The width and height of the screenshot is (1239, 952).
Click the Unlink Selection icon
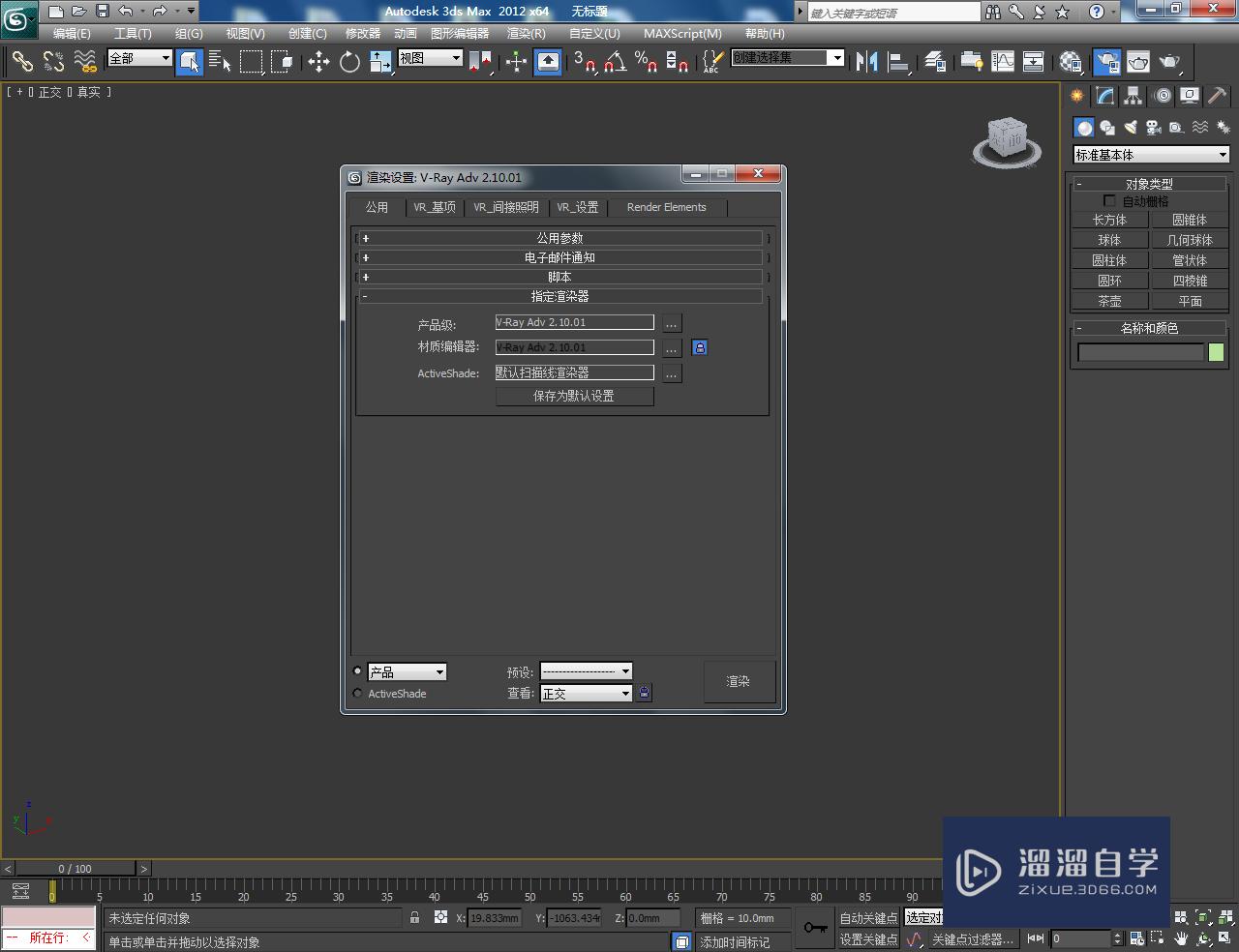pyautogui.click(x=53, y=62)
